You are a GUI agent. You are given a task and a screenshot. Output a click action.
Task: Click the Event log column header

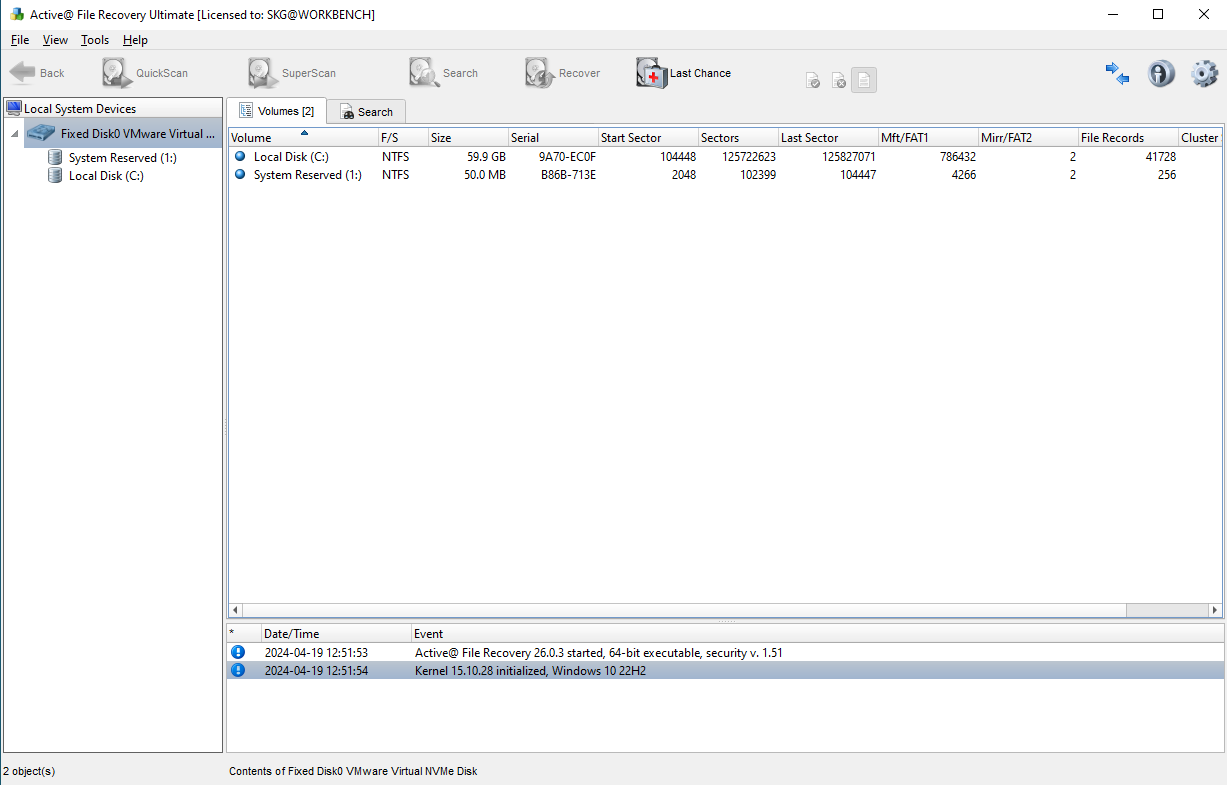click(x=817, y=633)
